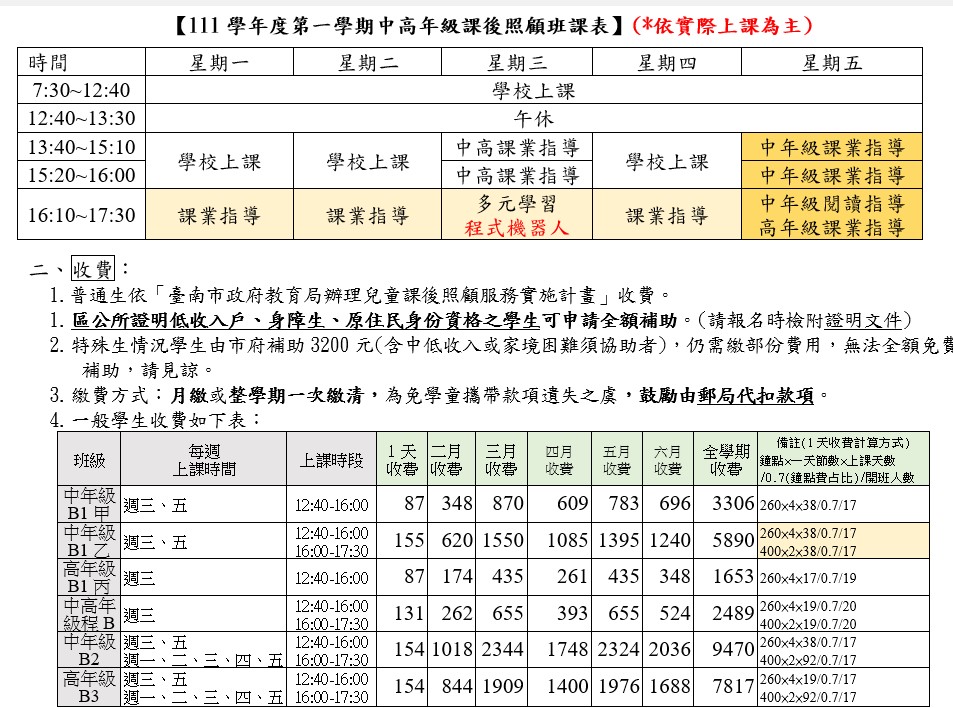Select the 三月收費 header cell
The image size is (953, 708).
pos(502,459)
